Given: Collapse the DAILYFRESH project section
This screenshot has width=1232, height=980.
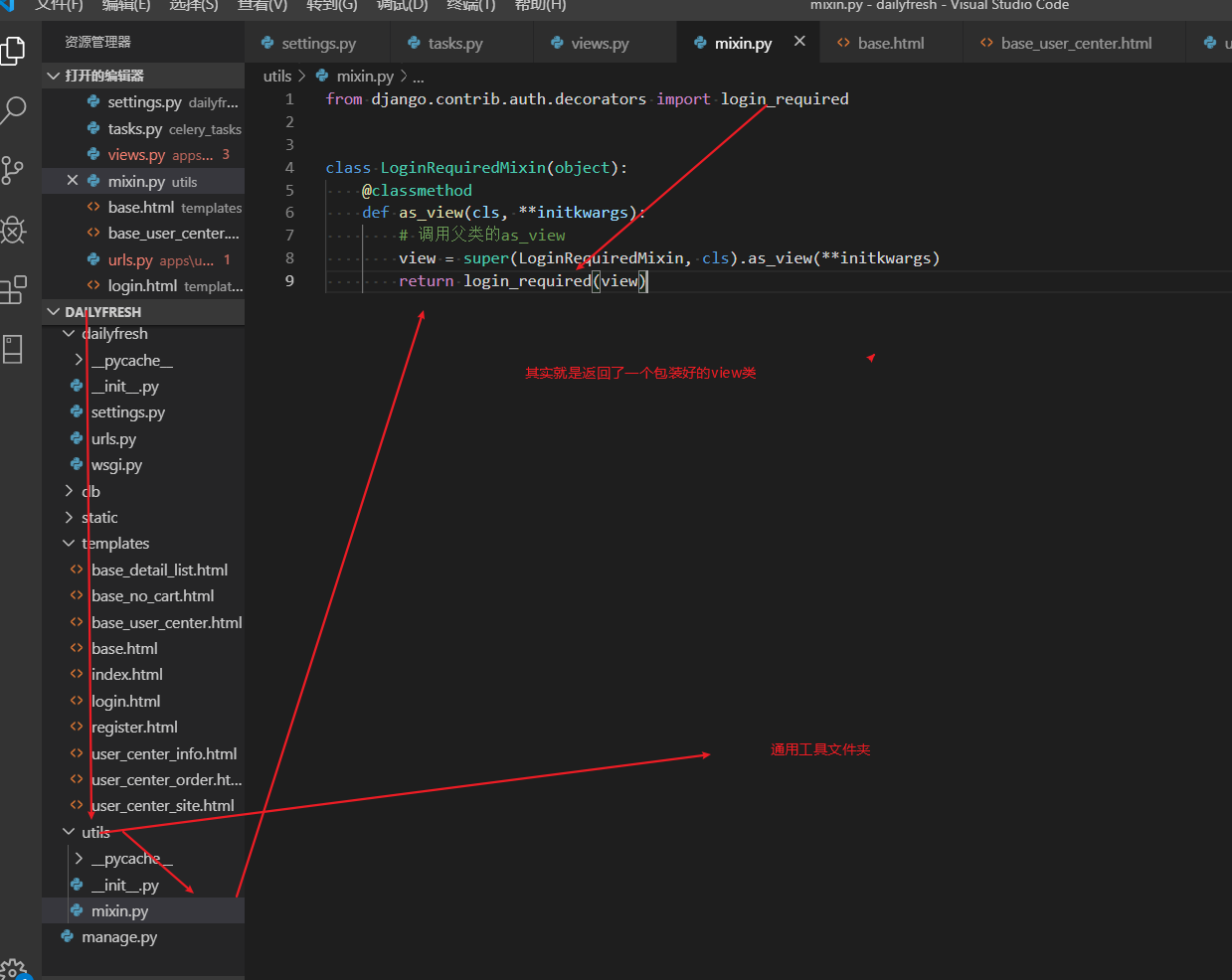Looking at the screenshot, I should point(54,312).
